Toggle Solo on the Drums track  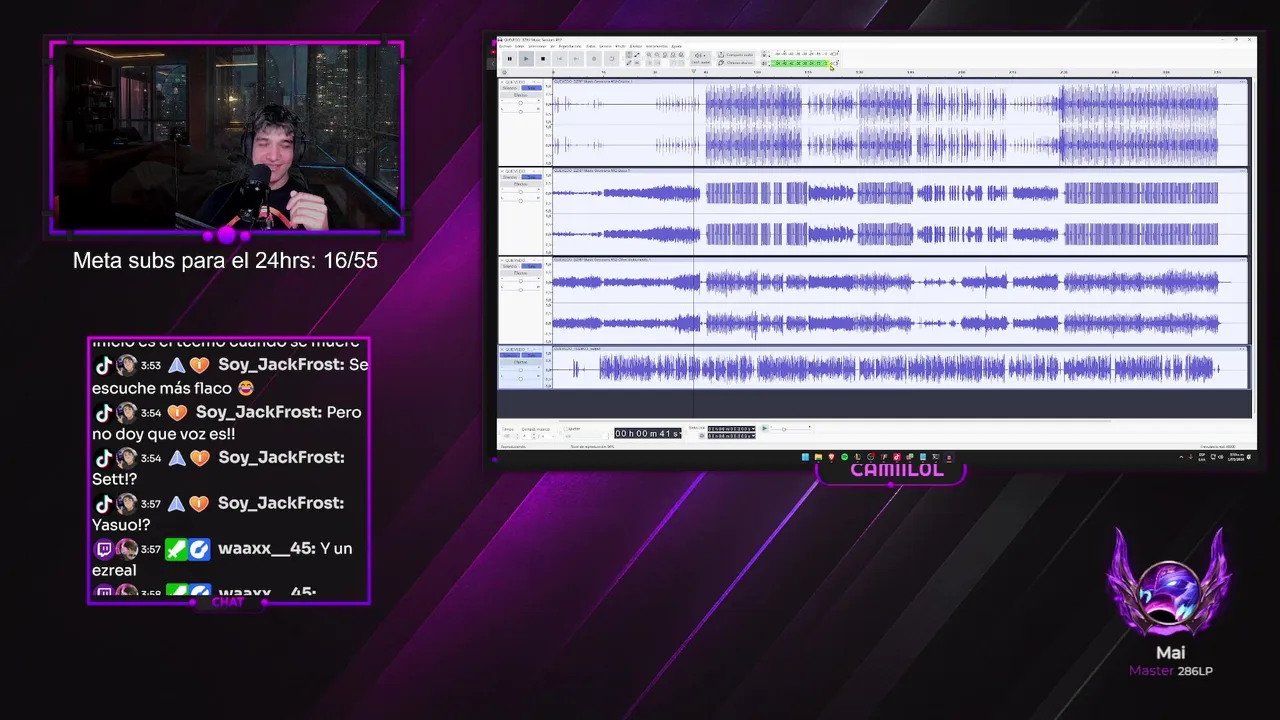pos(531,88)
